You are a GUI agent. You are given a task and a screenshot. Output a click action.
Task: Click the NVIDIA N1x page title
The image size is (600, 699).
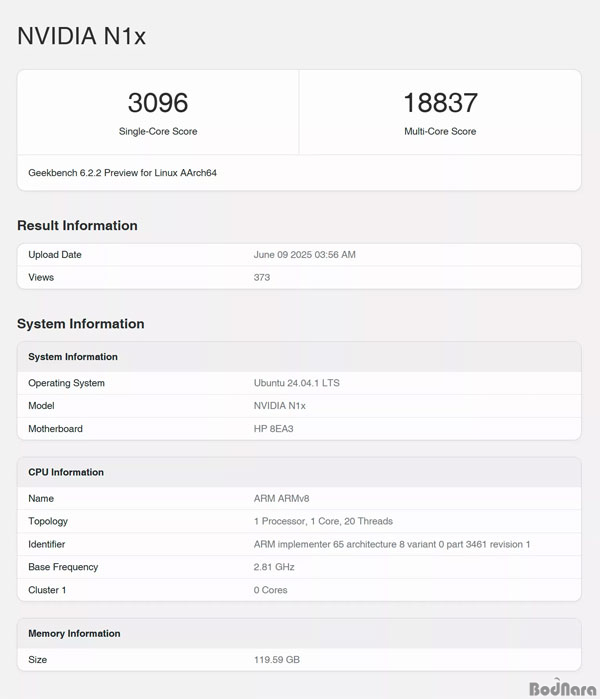pos(82,36)
